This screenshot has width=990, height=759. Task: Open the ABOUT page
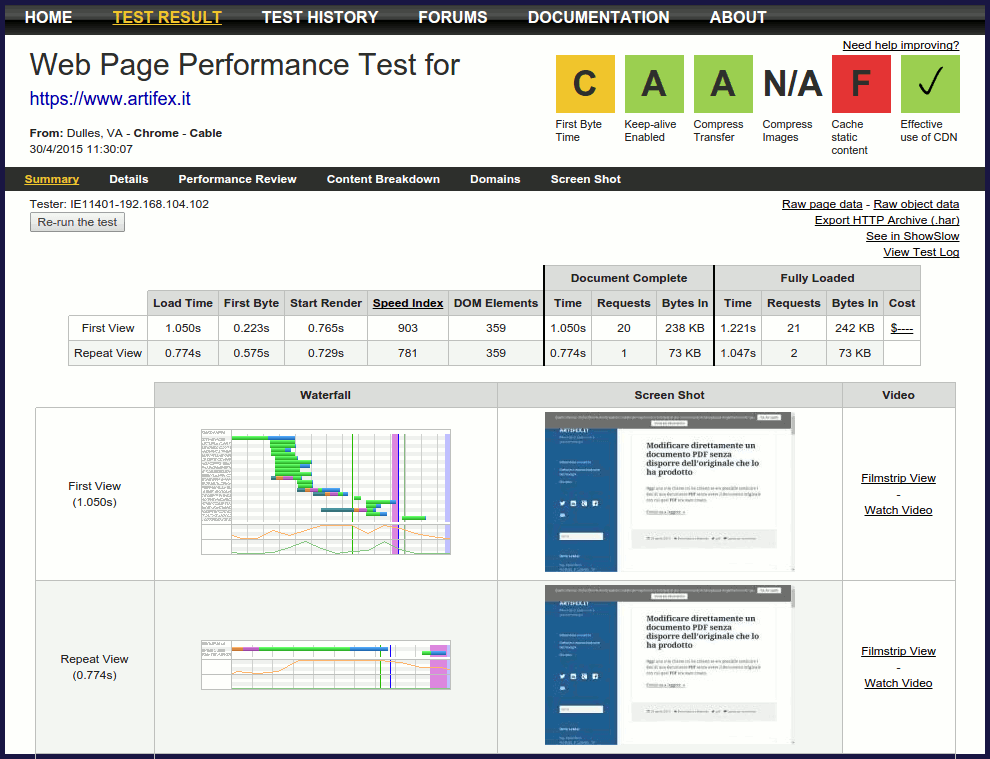point(738,17)
